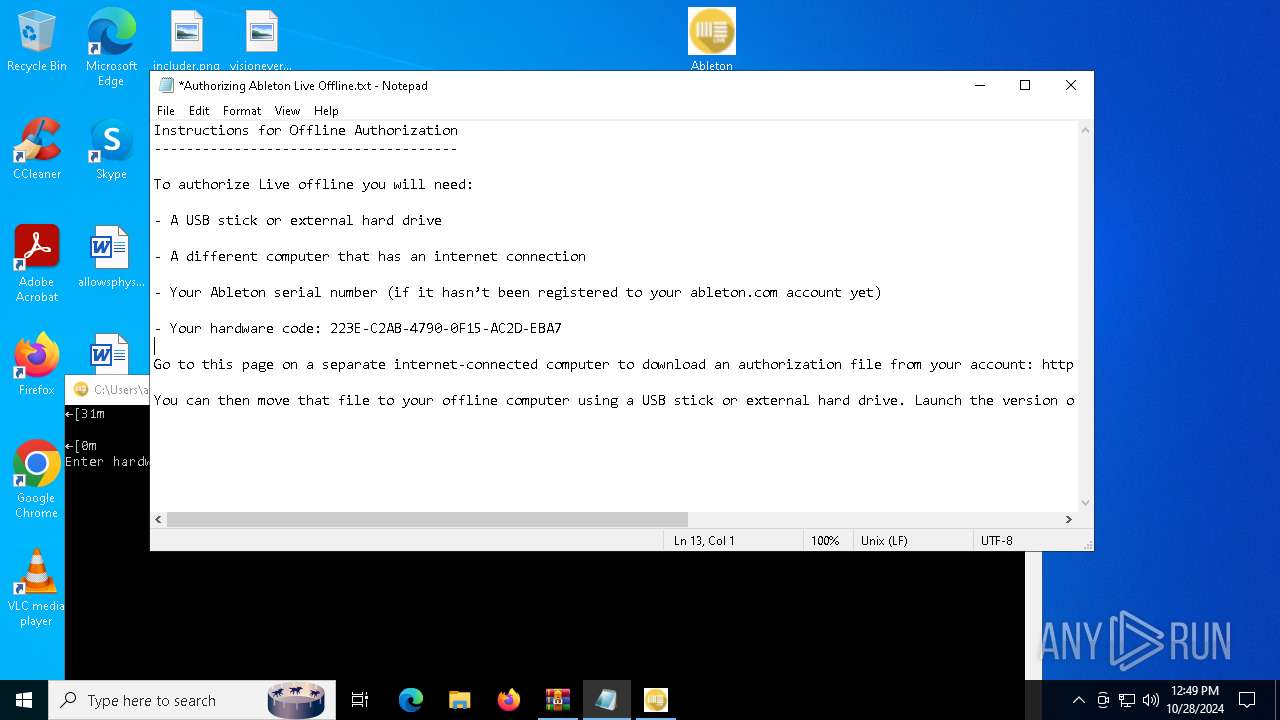This screenshot has height=720, width=1280.
Task: Click the 'Instructions for Offline Authorization' heading
Action: pyautogui.click(x=306, y=130)
